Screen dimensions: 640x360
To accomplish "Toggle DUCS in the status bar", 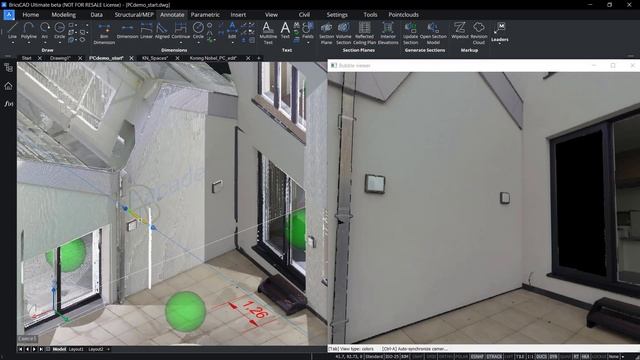I will click(541, 356).
